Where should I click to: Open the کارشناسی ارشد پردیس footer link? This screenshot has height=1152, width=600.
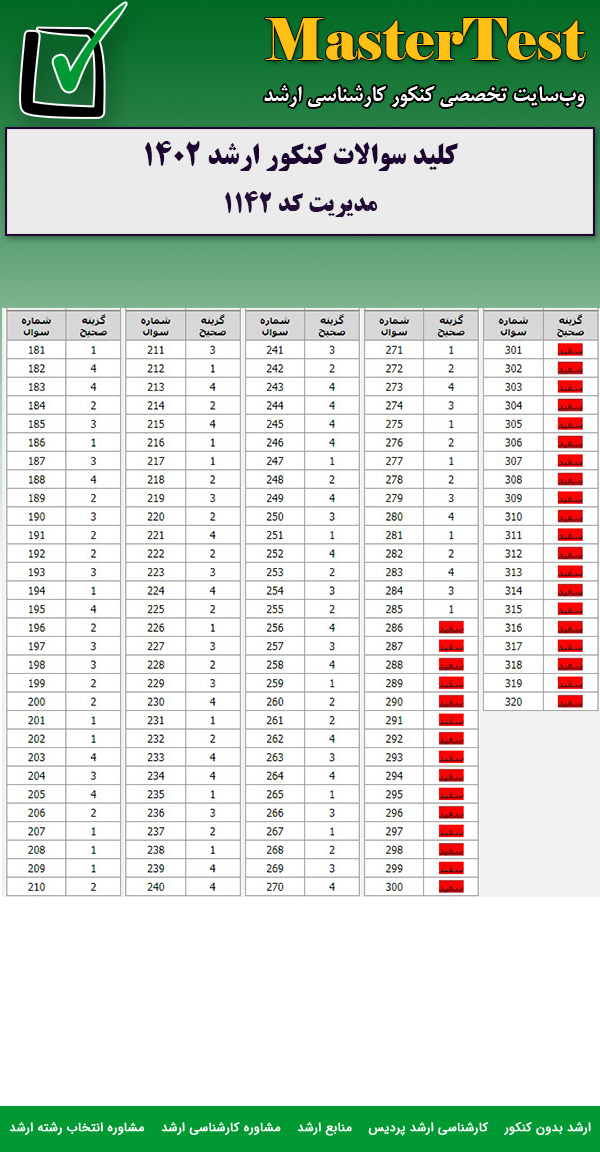(429, 1127)
